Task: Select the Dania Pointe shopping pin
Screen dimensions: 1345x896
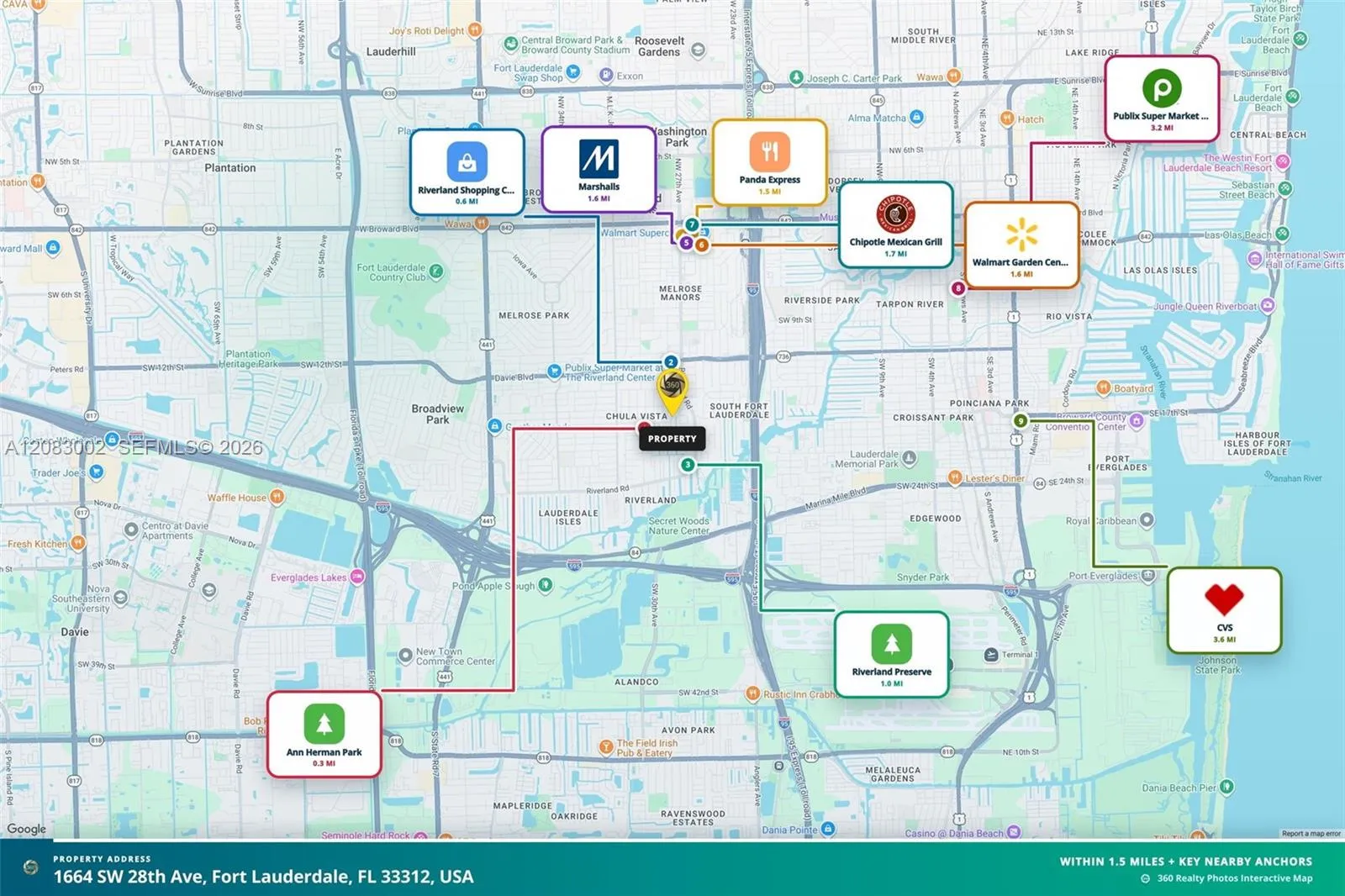Action: point(828,829)
